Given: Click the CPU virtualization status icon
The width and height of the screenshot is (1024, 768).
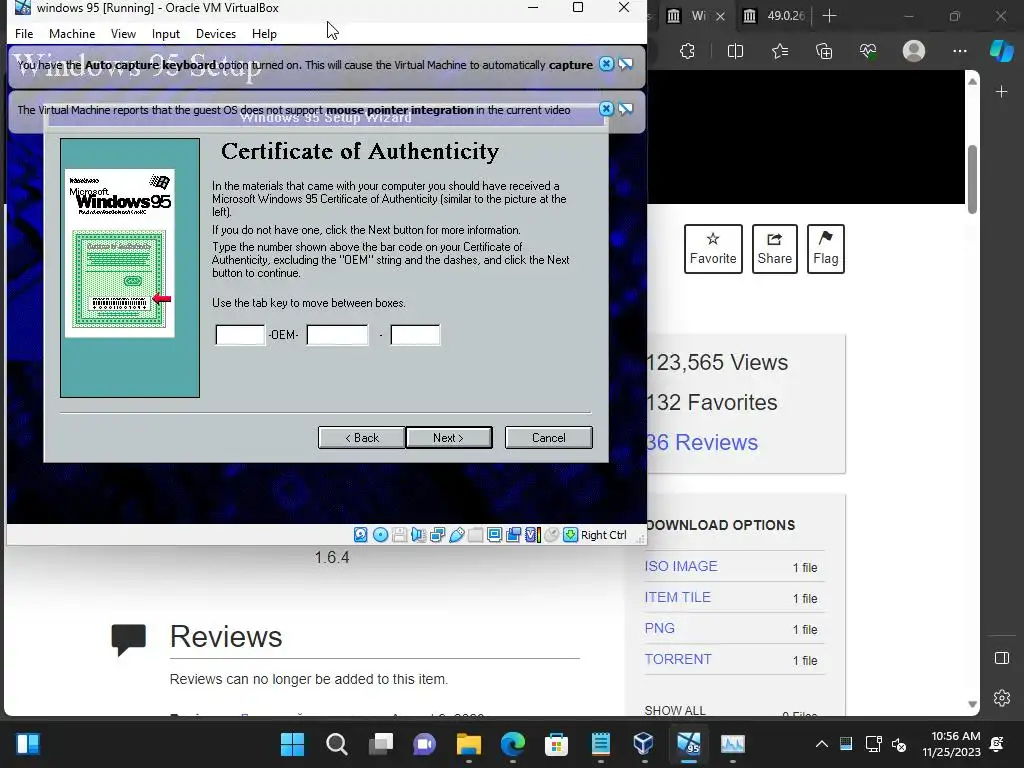Looking at the screenshot, I should pyautogui.click(x=533, y=535).
